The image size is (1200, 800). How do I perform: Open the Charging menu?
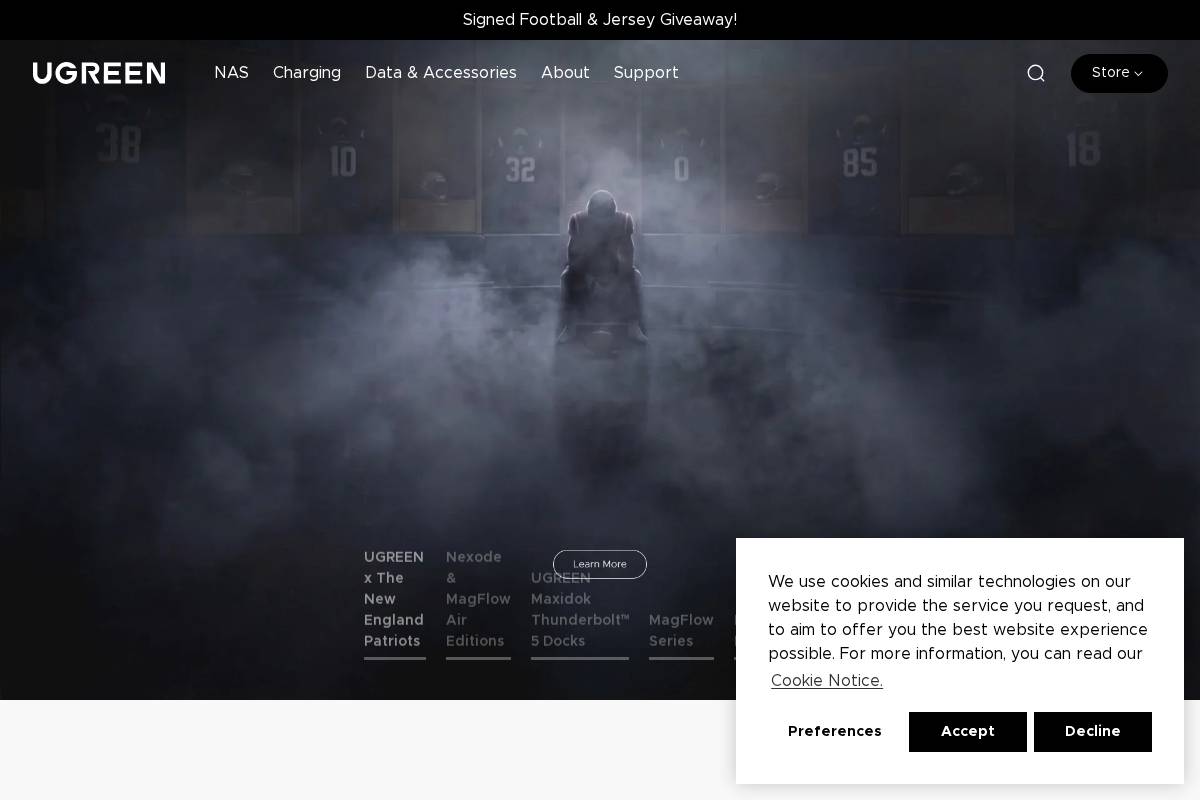coord(307,73)
